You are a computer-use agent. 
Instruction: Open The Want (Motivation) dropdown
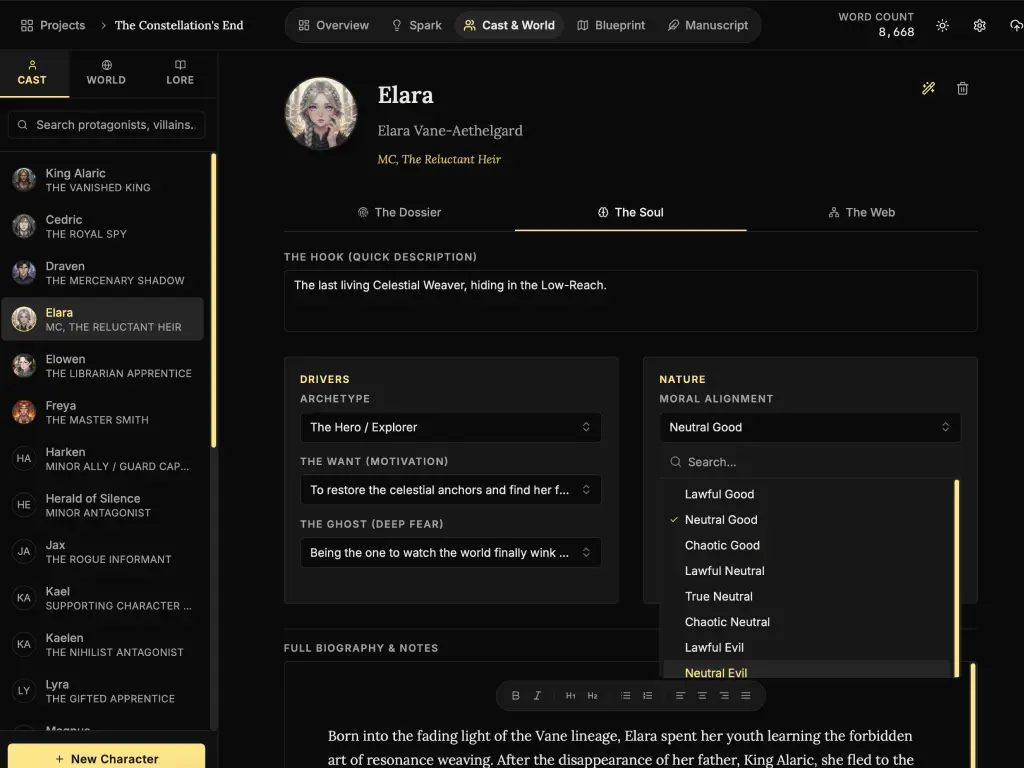450,490
